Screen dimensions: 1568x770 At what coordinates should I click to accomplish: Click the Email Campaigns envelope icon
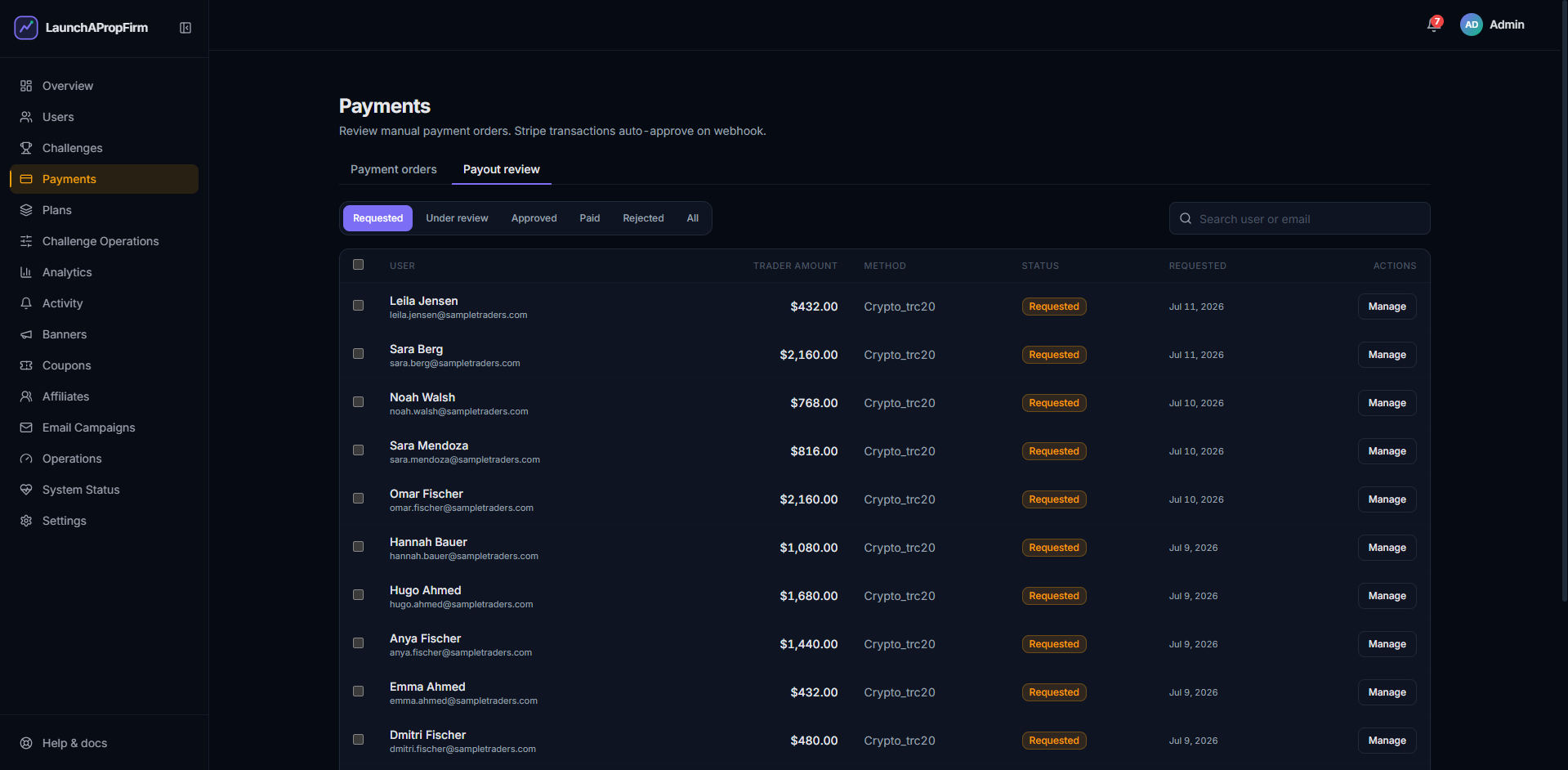click(x=26, y=428)
